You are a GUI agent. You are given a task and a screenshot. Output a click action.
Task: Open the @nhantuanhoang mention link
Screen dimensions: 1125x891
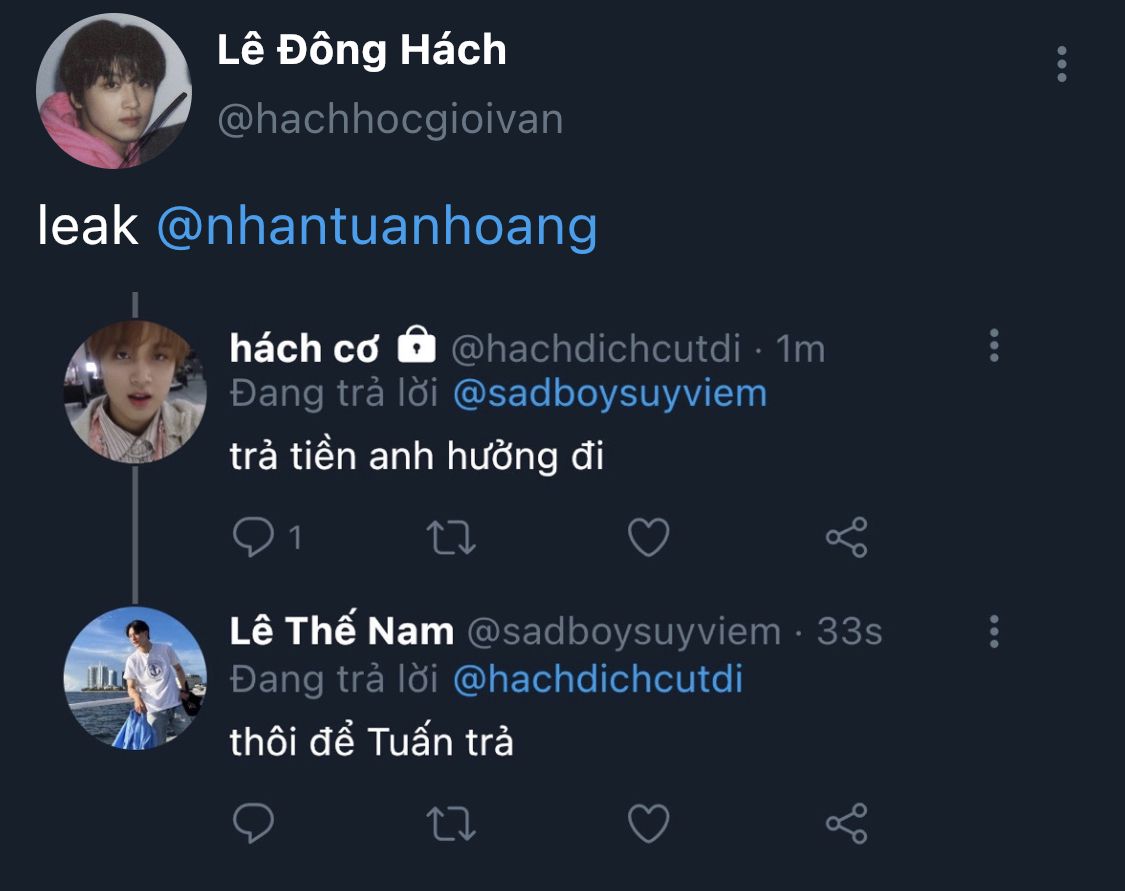377,226
